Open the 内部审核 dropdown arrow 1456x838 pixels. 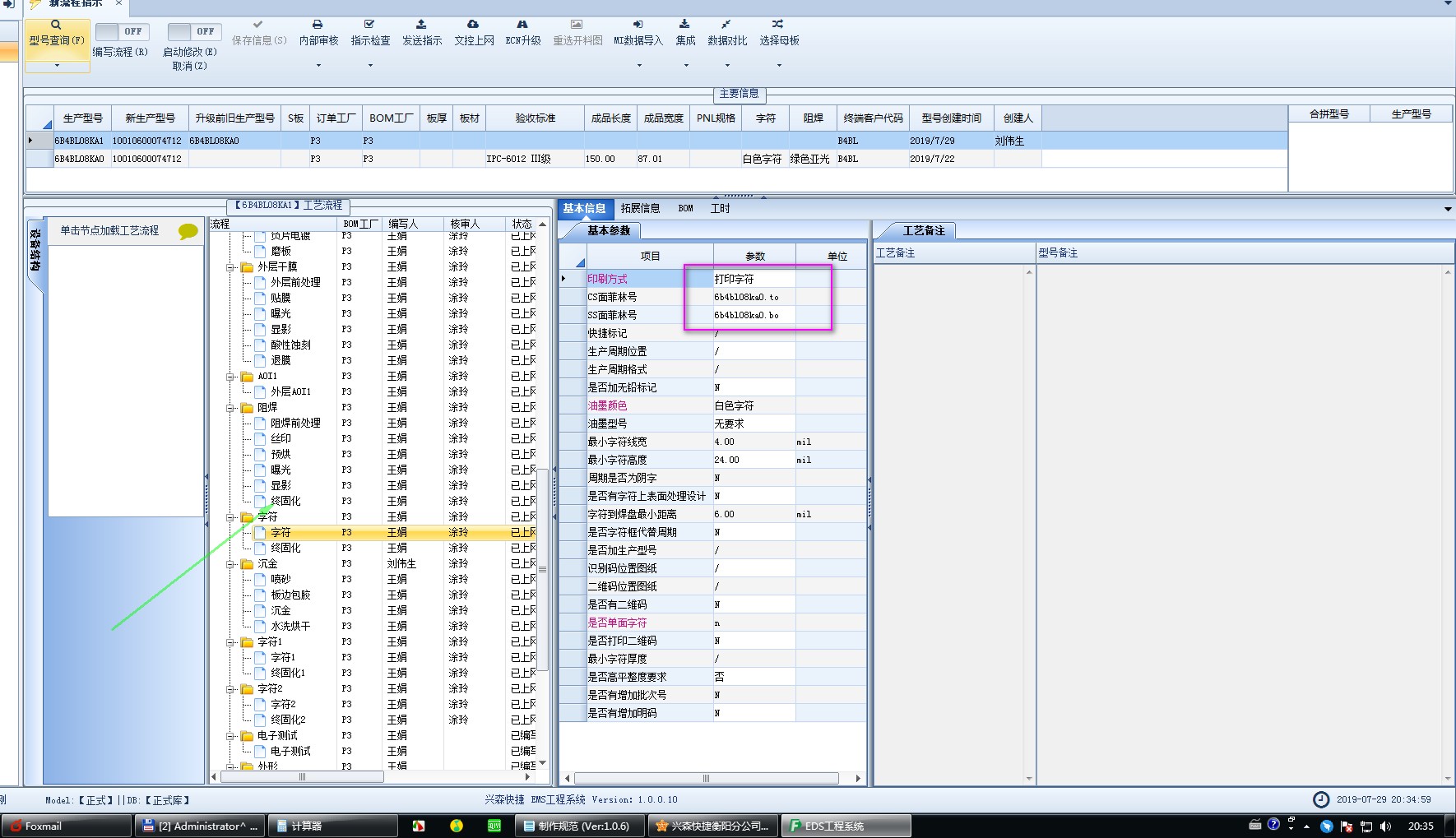(x=318, y=65)
